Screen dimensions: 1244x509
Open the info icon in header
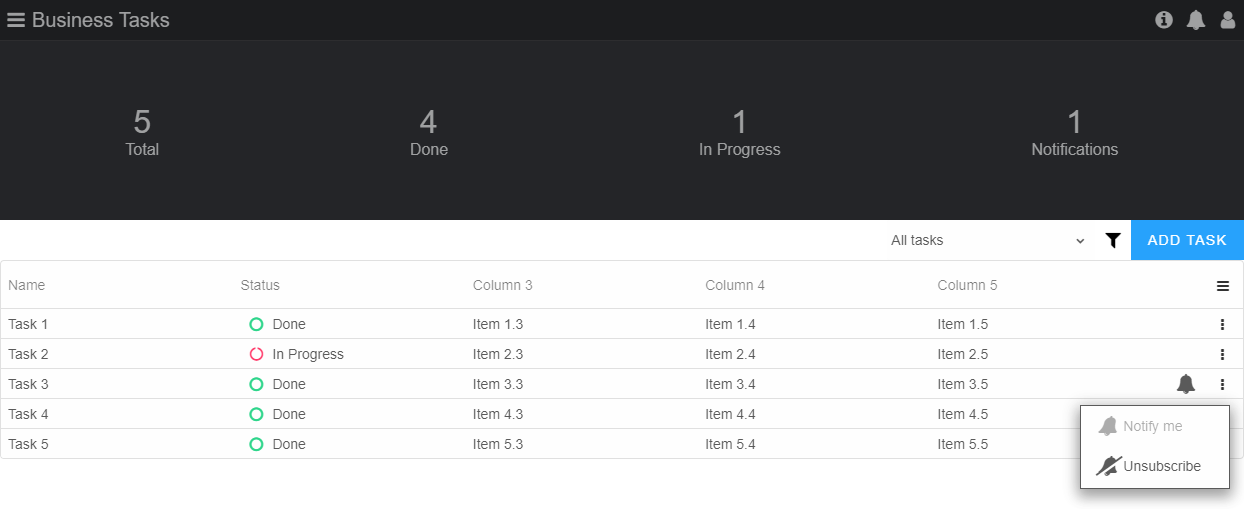point(1164,20)
